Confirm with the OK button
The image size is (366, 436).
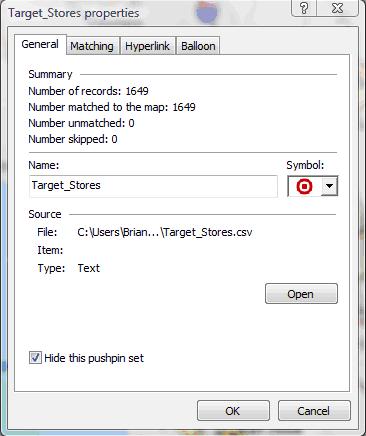(x=233, y=411)
